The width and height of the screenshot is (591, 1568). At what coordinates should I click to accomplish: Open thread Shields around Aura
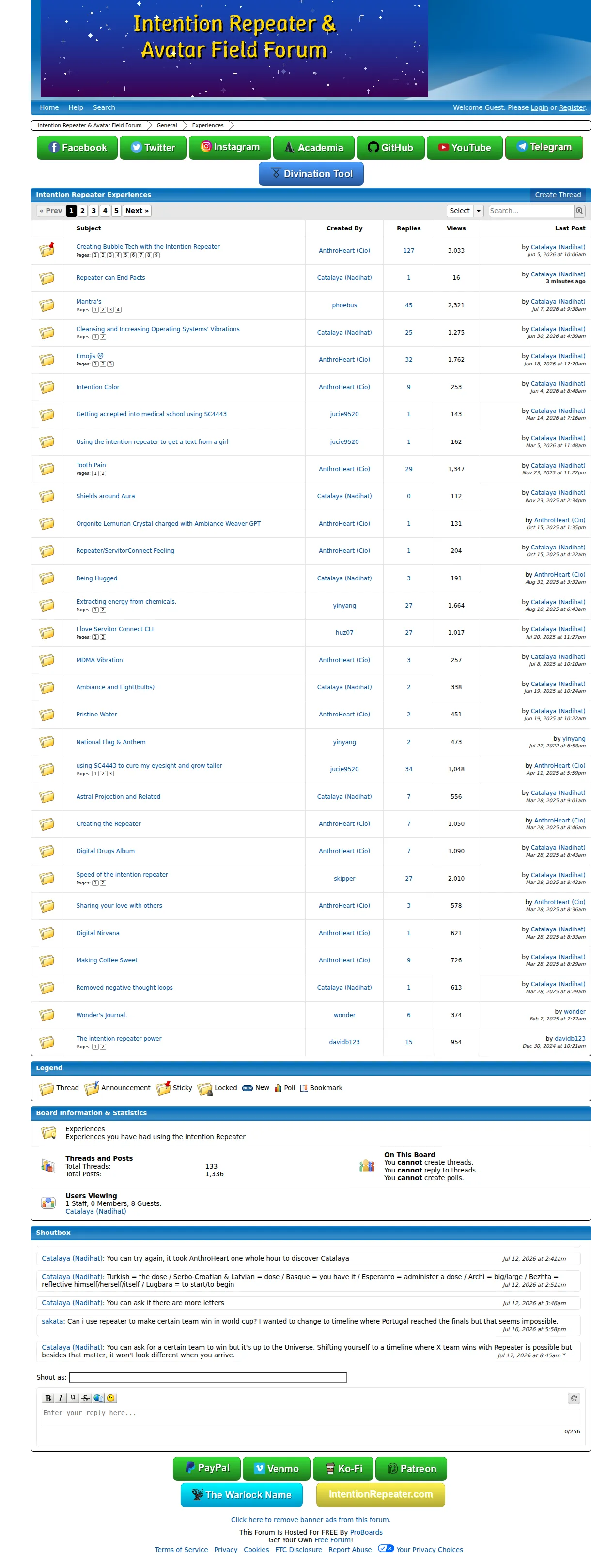pyautogui.click(x=106, y=496)
